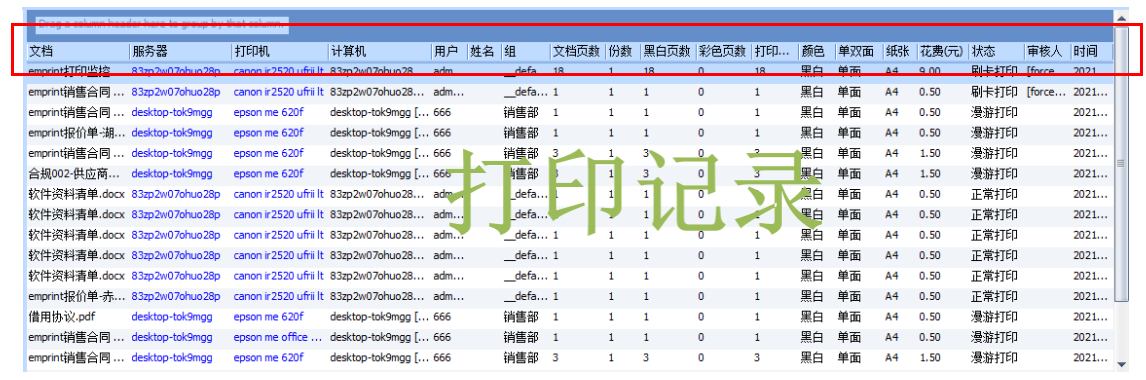Image resolution: width=1146 pixels, height=380 pixels.
Task: Select the emprint报价单-湖 document row
Action: [x=570, y=133]
